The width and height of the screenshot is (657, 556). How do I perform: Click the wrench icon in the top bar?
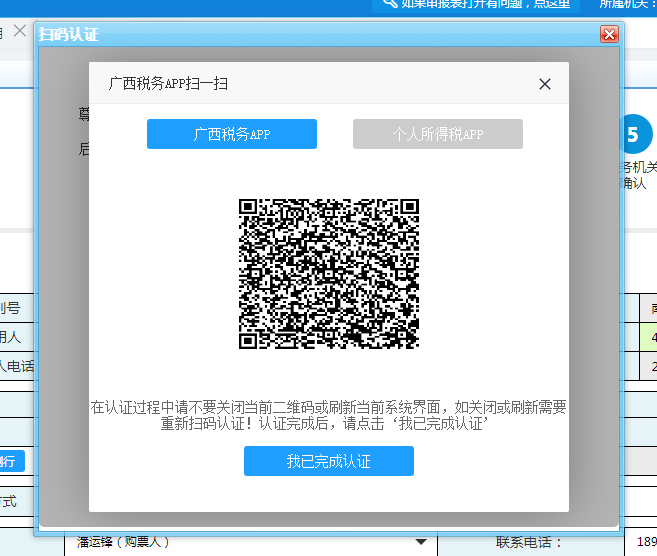tap(389, 3)
